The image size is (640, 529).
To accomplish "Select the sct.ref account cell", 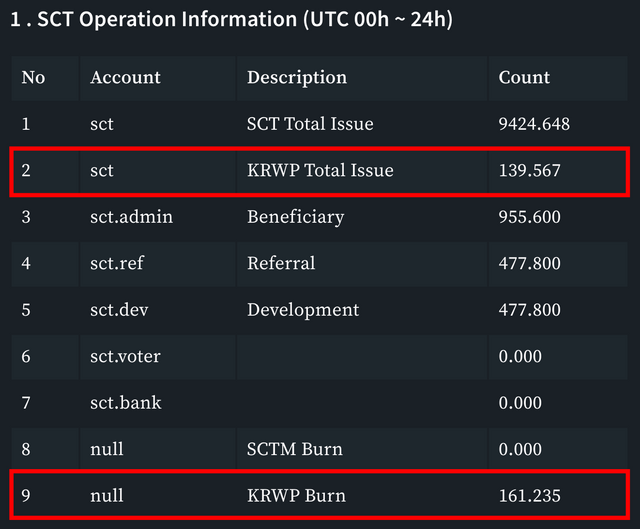I will coord(117,263).
